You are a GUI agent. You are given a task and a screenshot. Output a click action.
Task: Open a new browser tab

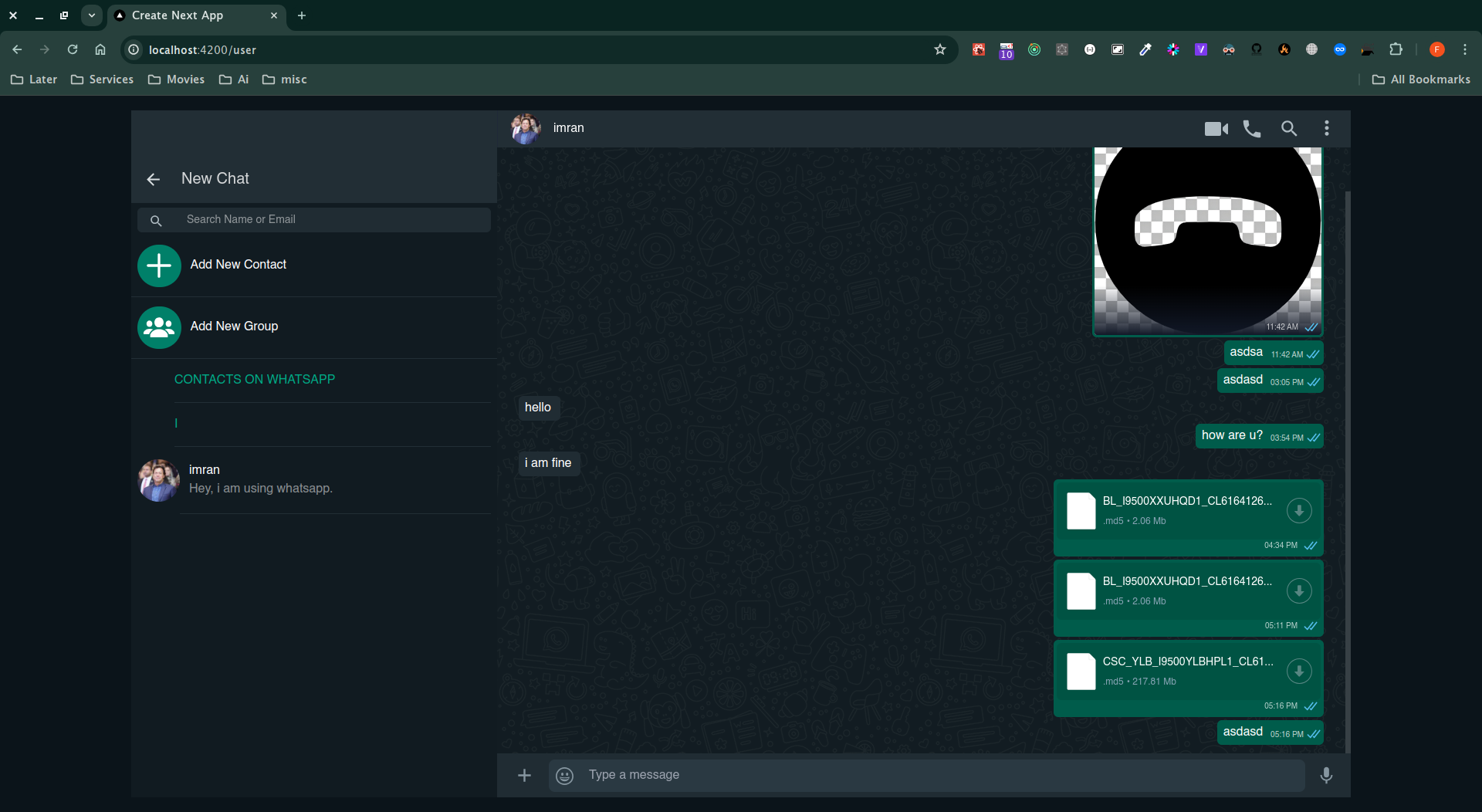click(302, 15)
